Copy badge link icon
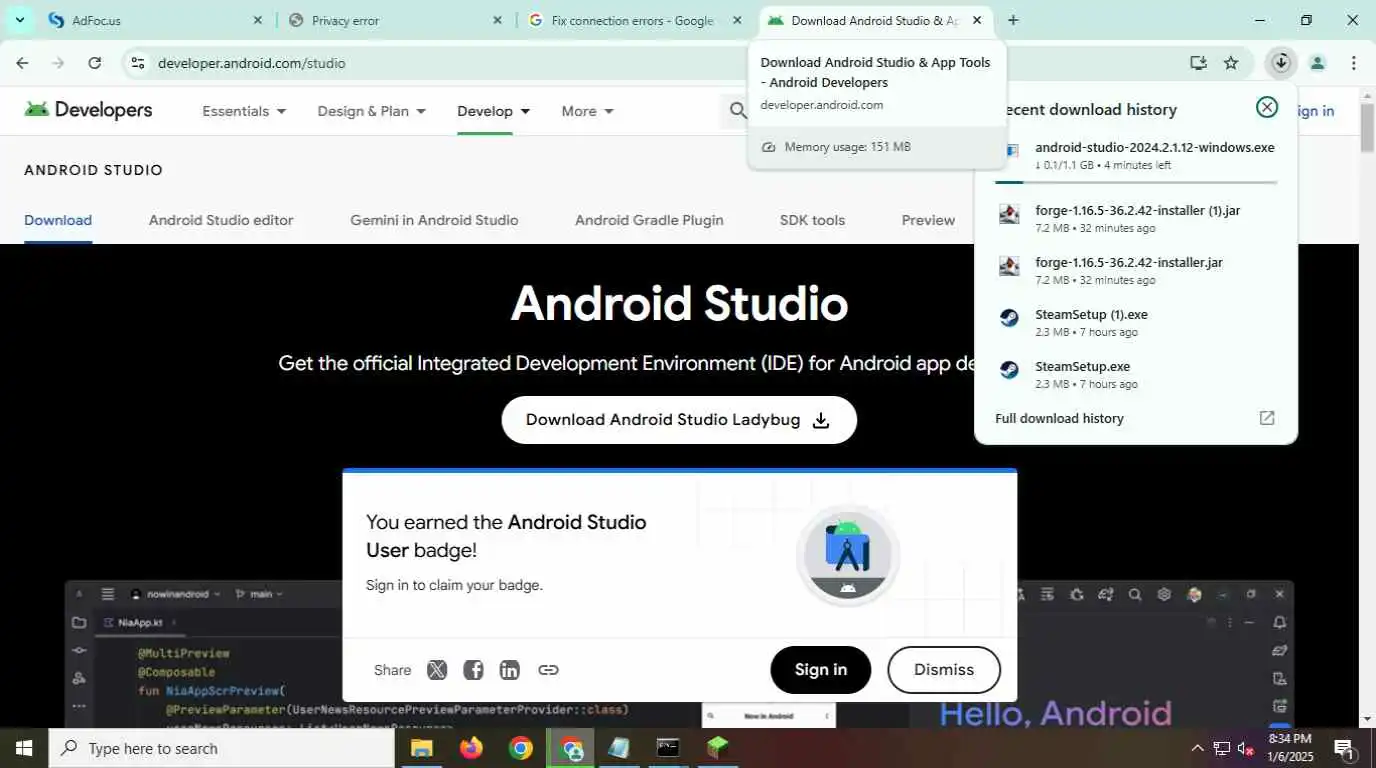 point(548,670)
